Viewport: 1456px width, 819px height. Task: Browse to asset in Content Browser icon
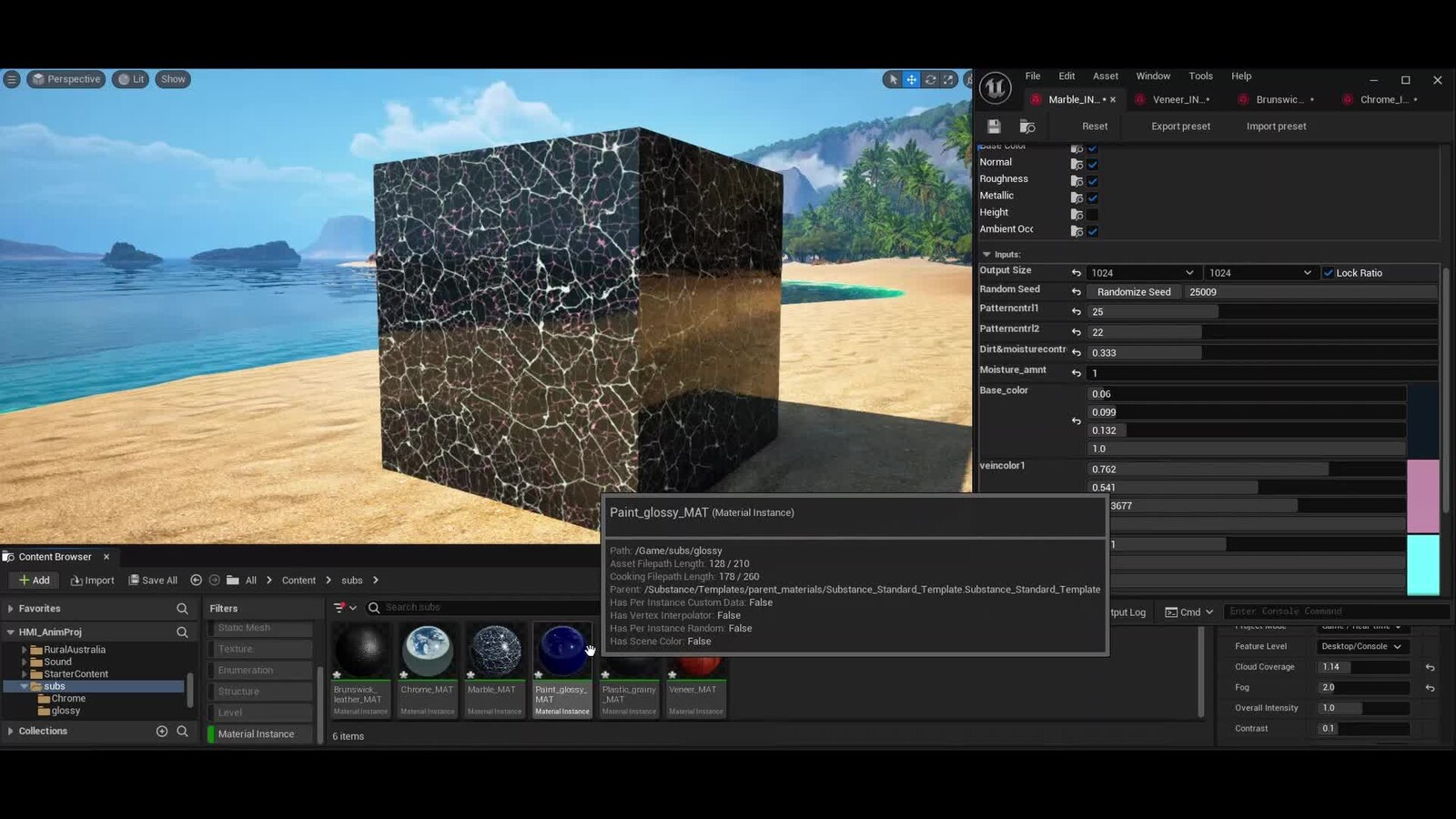coord(1027,126)
